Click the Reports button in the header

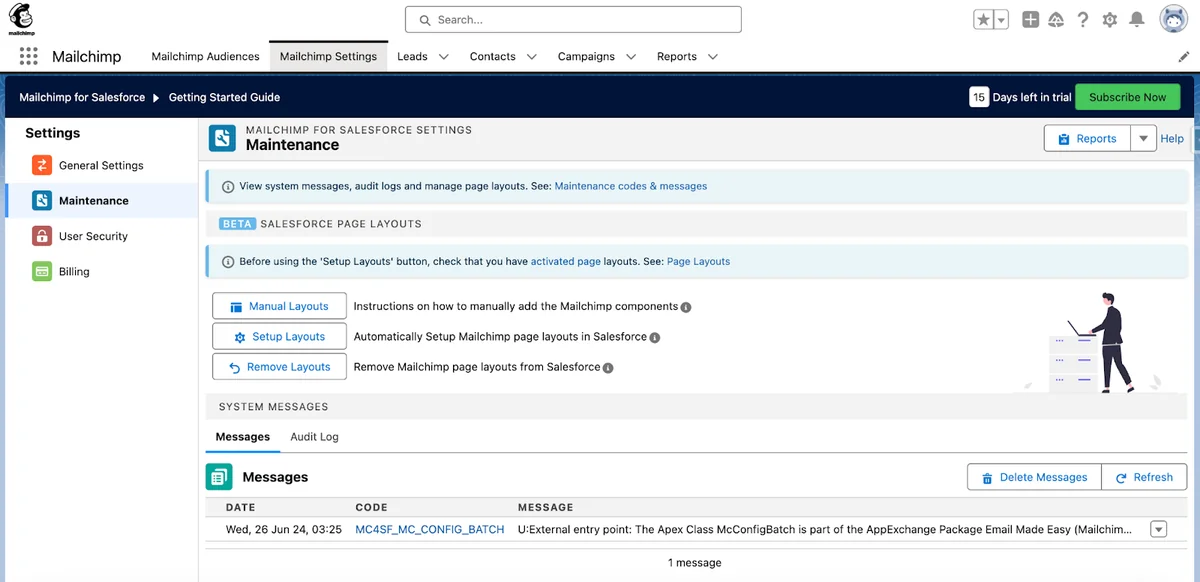click(1087, 138)
